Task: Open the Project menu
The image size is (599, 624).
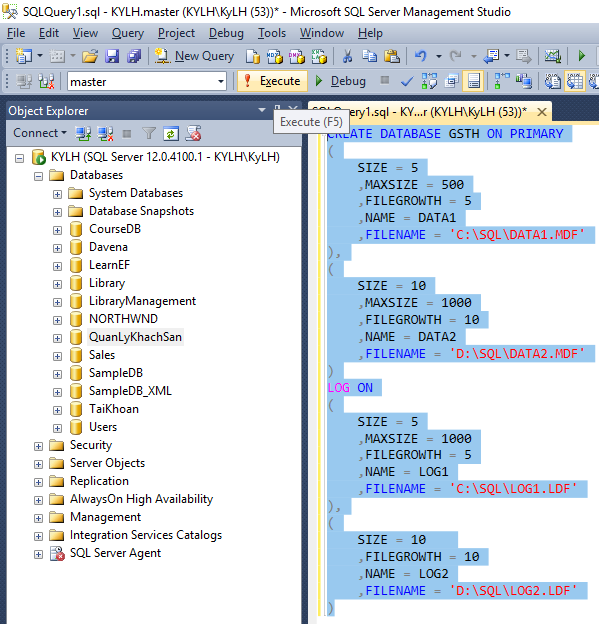Action: 176,33
